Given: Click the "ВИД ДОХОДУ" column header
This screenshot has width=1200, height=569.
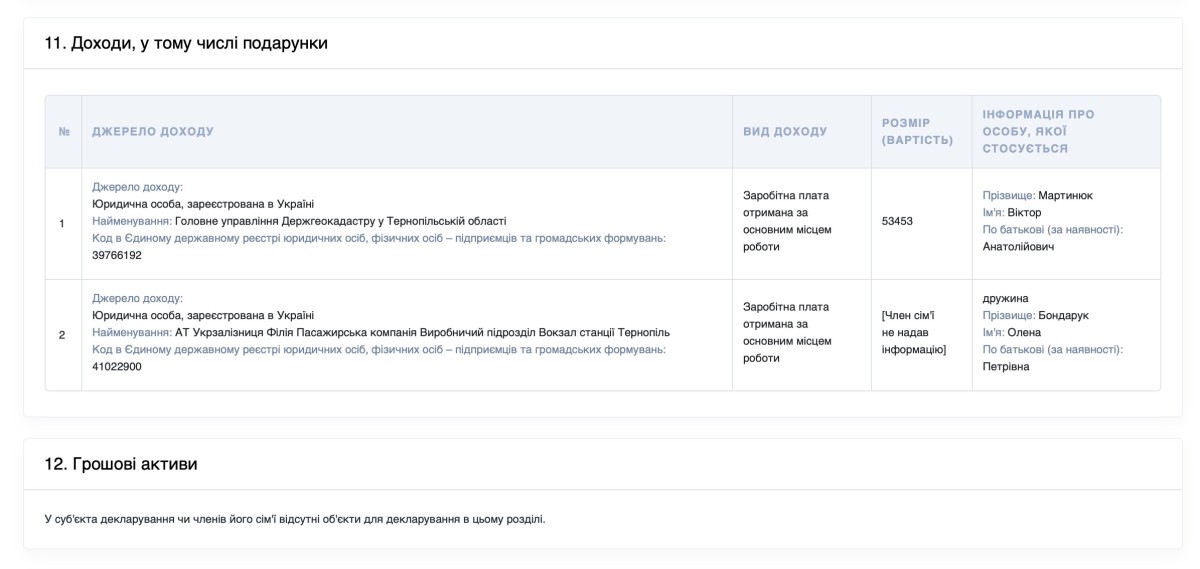Looking at the screenshot, I should tap(785, 132).
